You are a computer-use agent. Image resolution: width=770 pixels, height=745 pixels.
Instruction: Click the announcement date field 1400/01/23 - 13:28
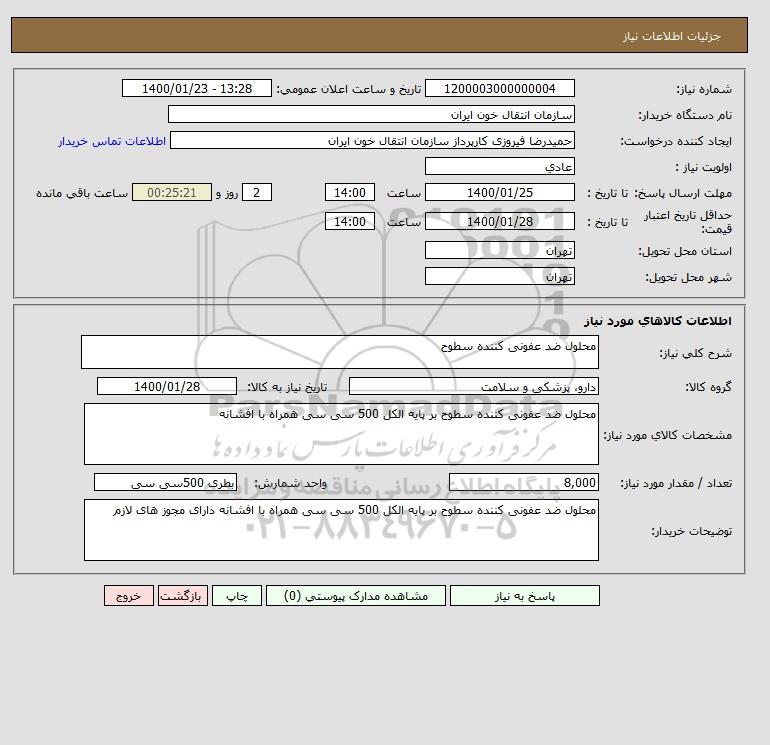[196, 88]
